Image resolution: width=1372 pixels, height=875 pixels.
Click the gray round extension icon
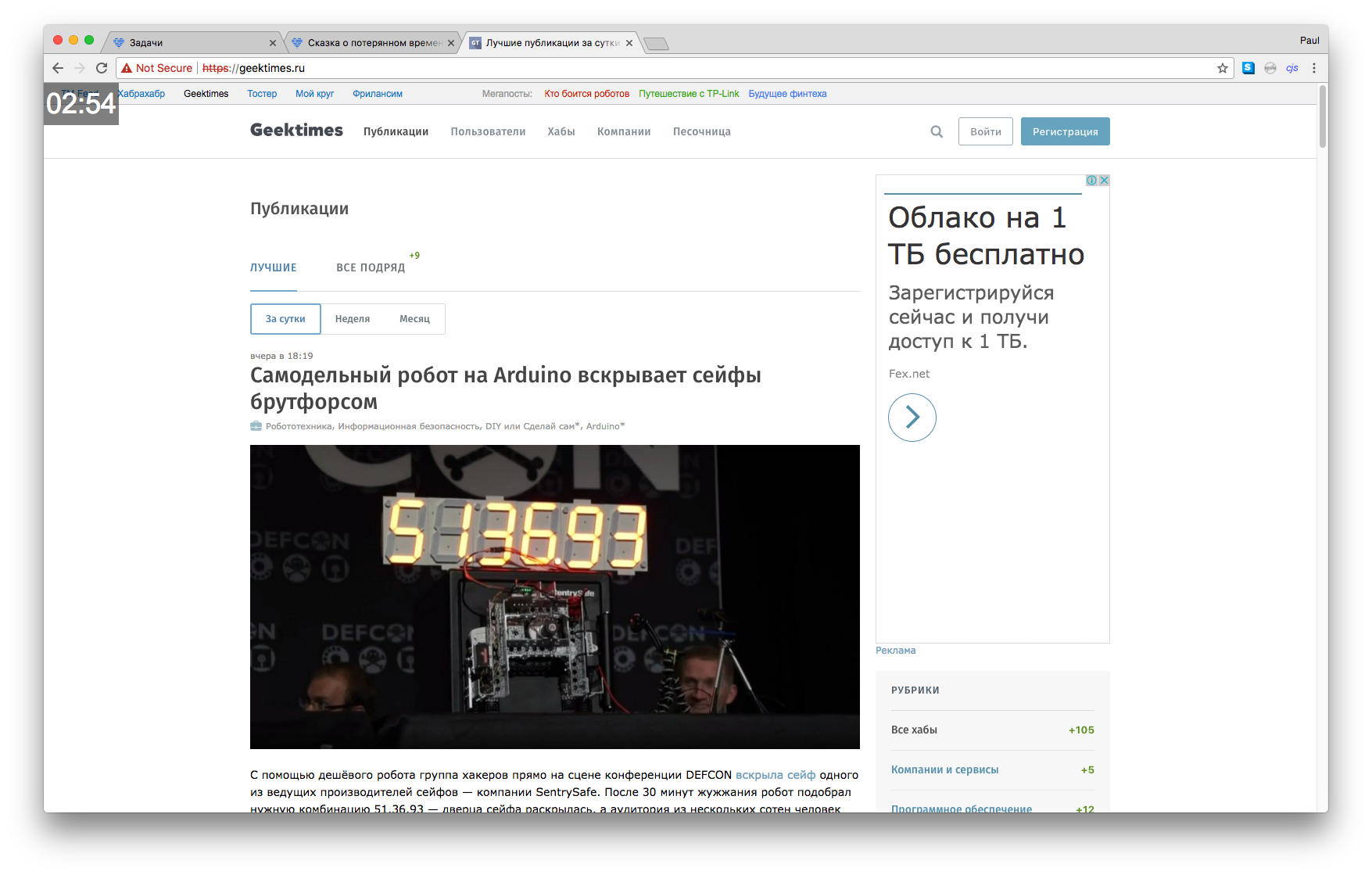tap(1270, 68)
